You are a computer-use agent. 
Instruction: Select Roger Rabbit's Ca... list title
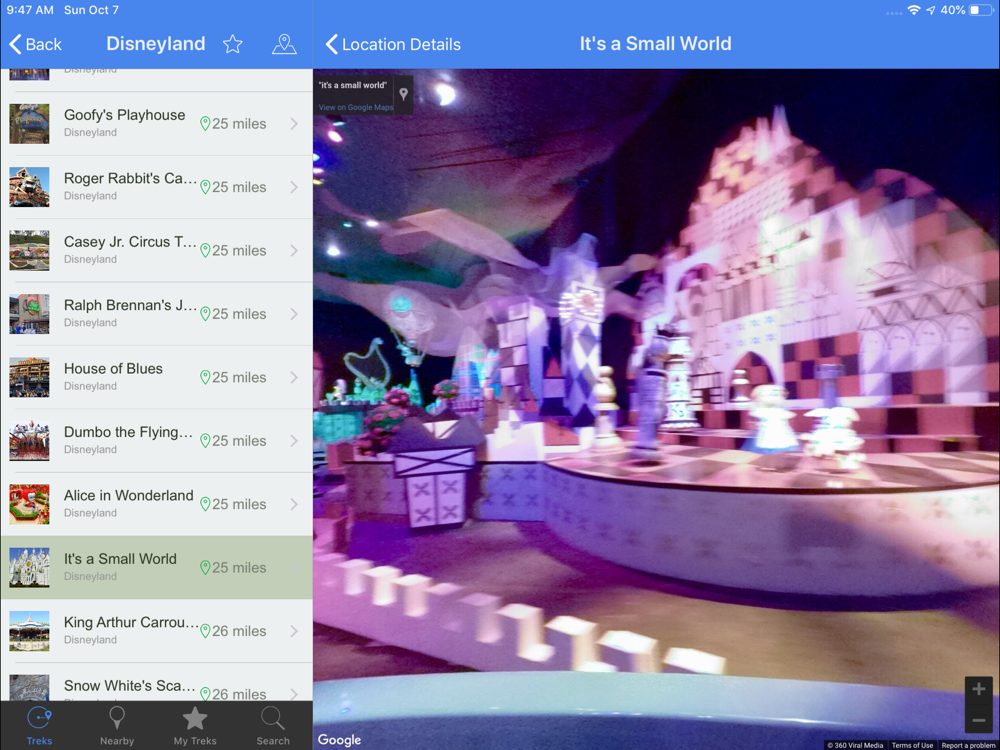pos(130,179)
